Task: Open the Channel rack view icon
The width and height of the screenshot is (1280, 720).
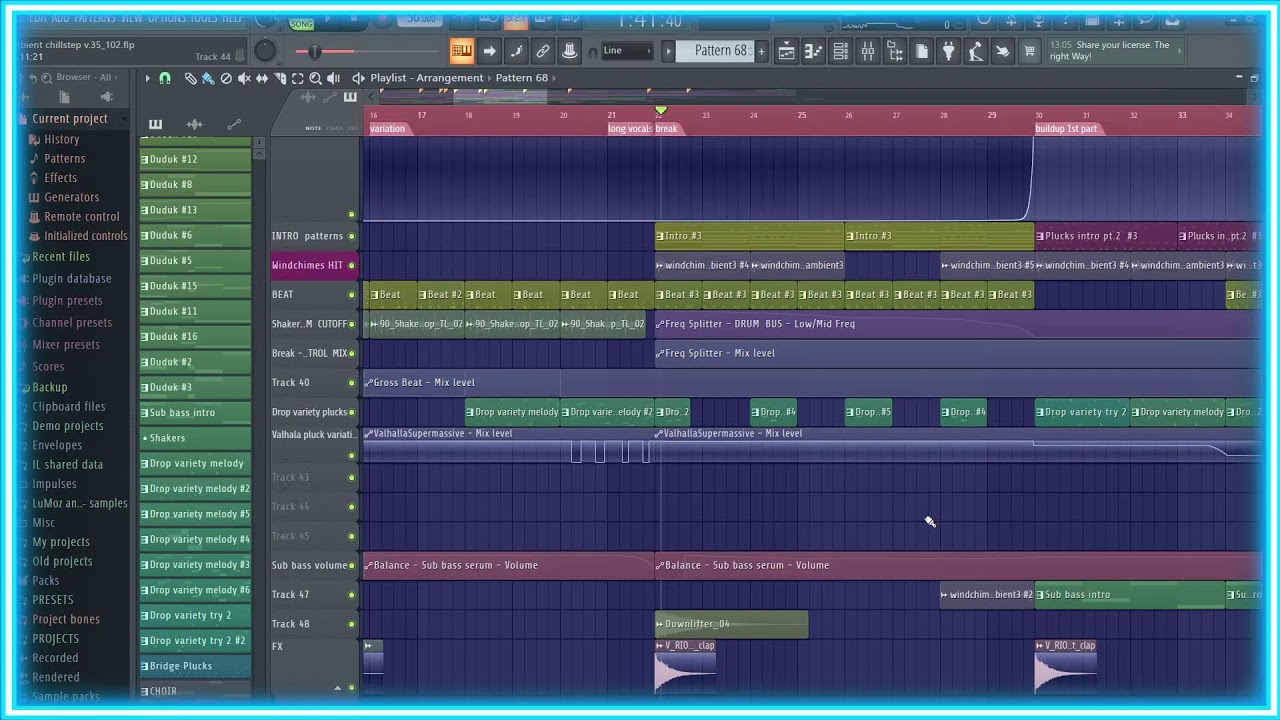Action: point(841,51)
